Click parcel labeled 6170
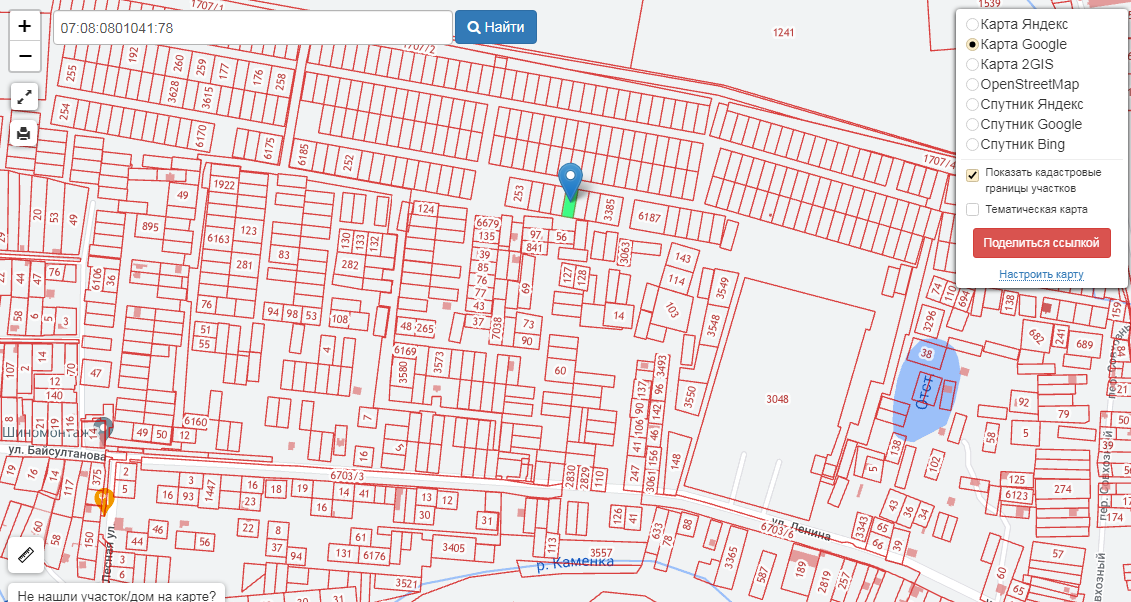This screenshot has height=602, width=1131. (x=201, y=136)
